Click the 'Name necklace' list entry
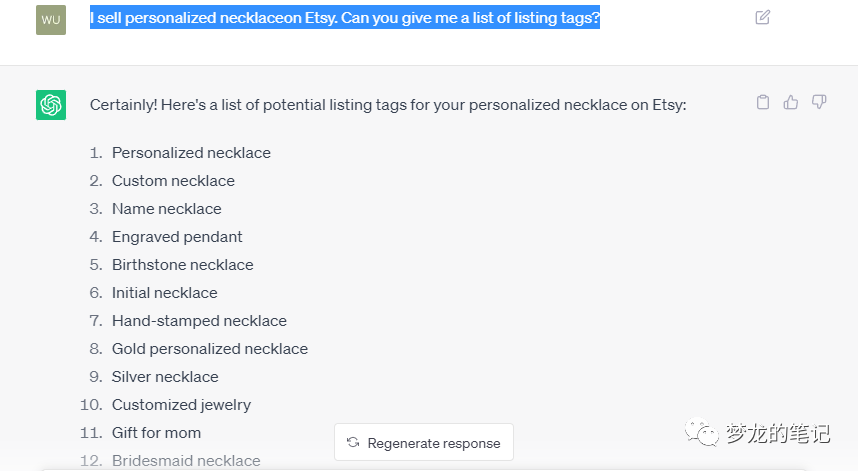The image size is (858, 471). coord(166,209)
